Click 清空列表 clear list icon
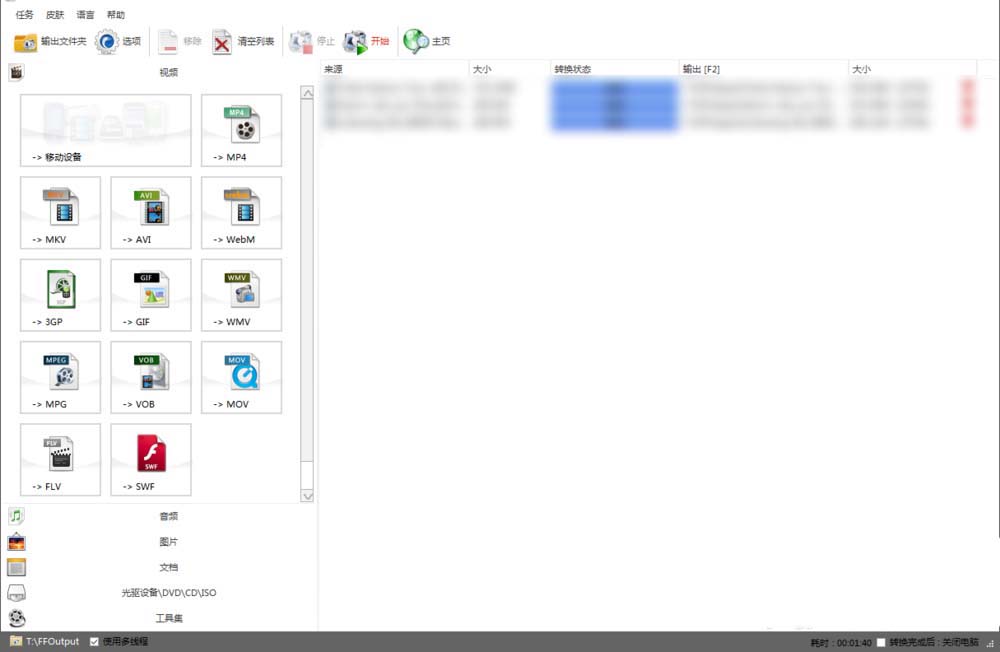Image resolution: width=1000 pixels, height=652 pixels. 221,42
